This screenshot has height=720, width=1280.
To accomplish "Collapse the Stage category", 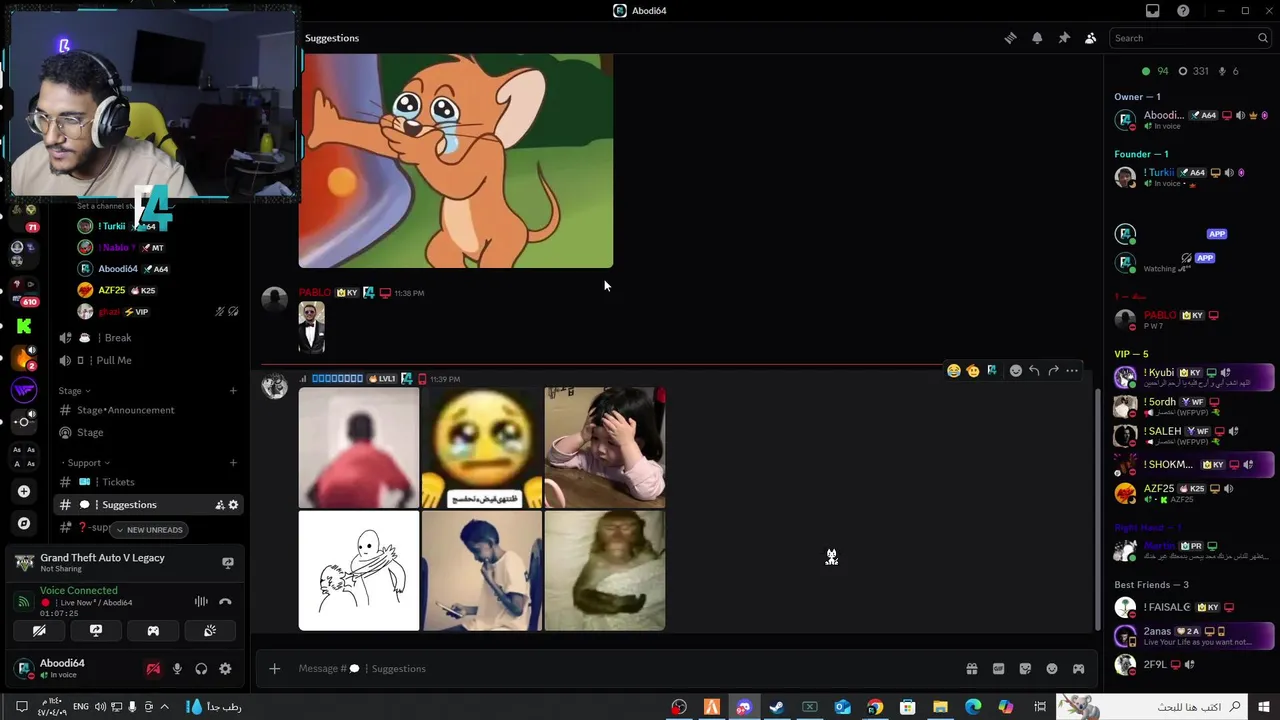I will (x=75, y=391).
